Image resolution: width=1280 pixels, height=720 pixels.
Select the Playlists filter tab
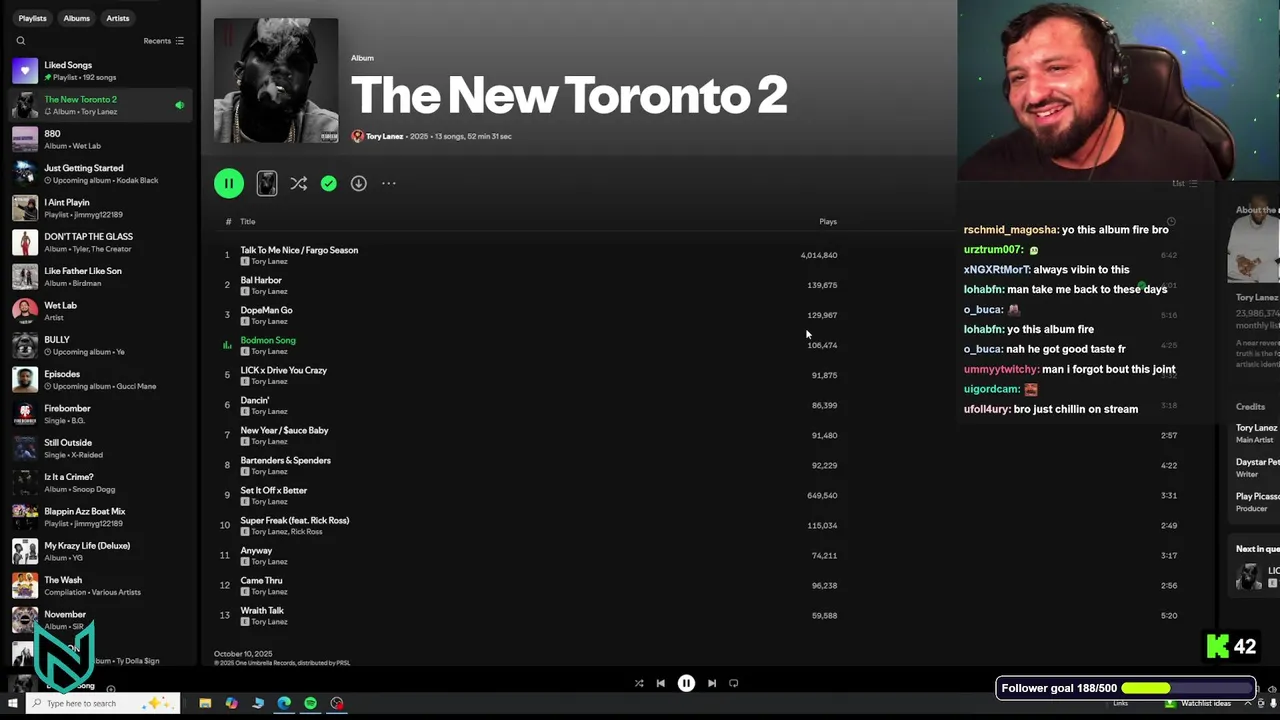pyautogui.click(x=32, y=18)
